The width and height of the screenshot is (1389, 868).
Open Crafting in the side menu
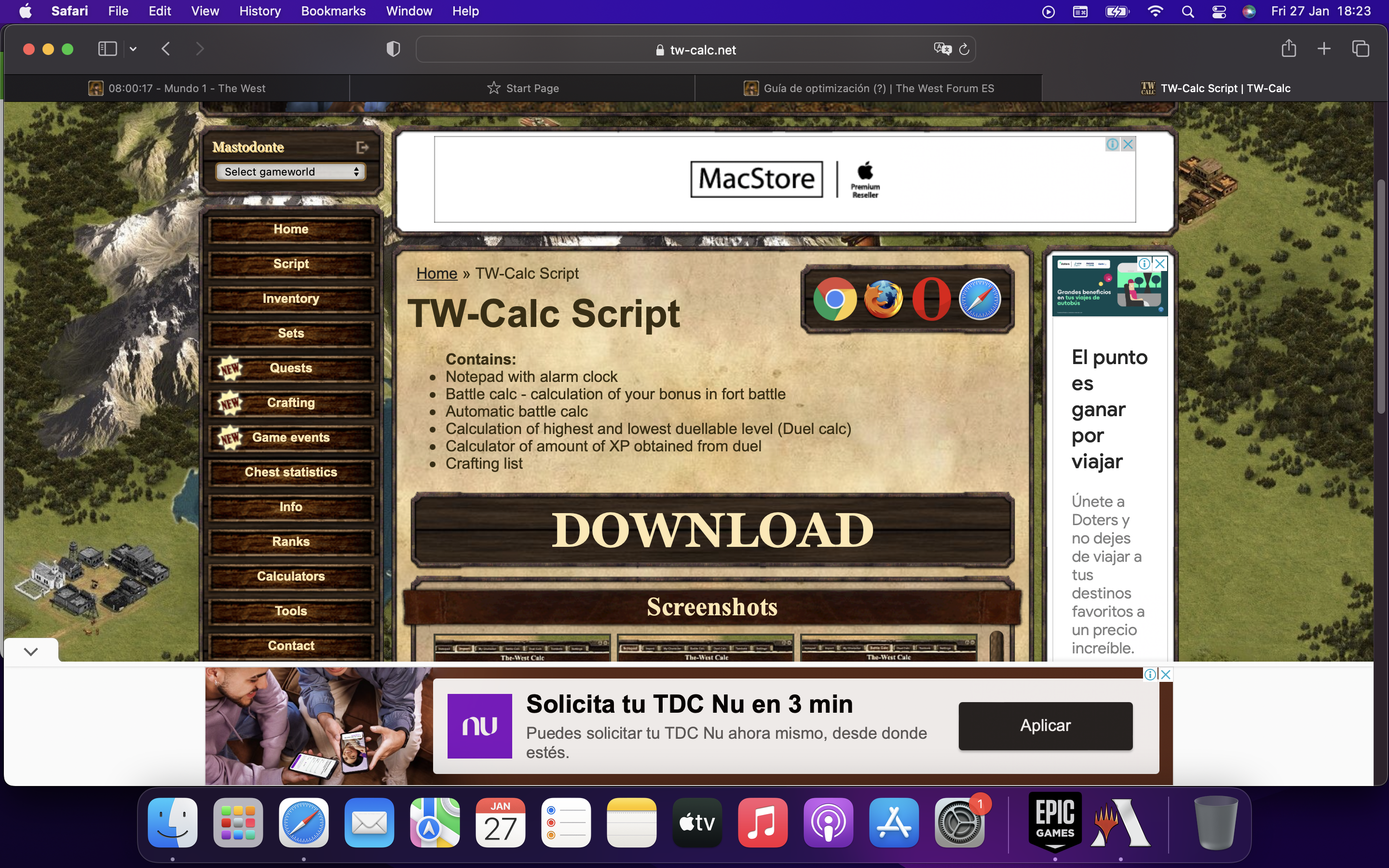tap(291, 403)
